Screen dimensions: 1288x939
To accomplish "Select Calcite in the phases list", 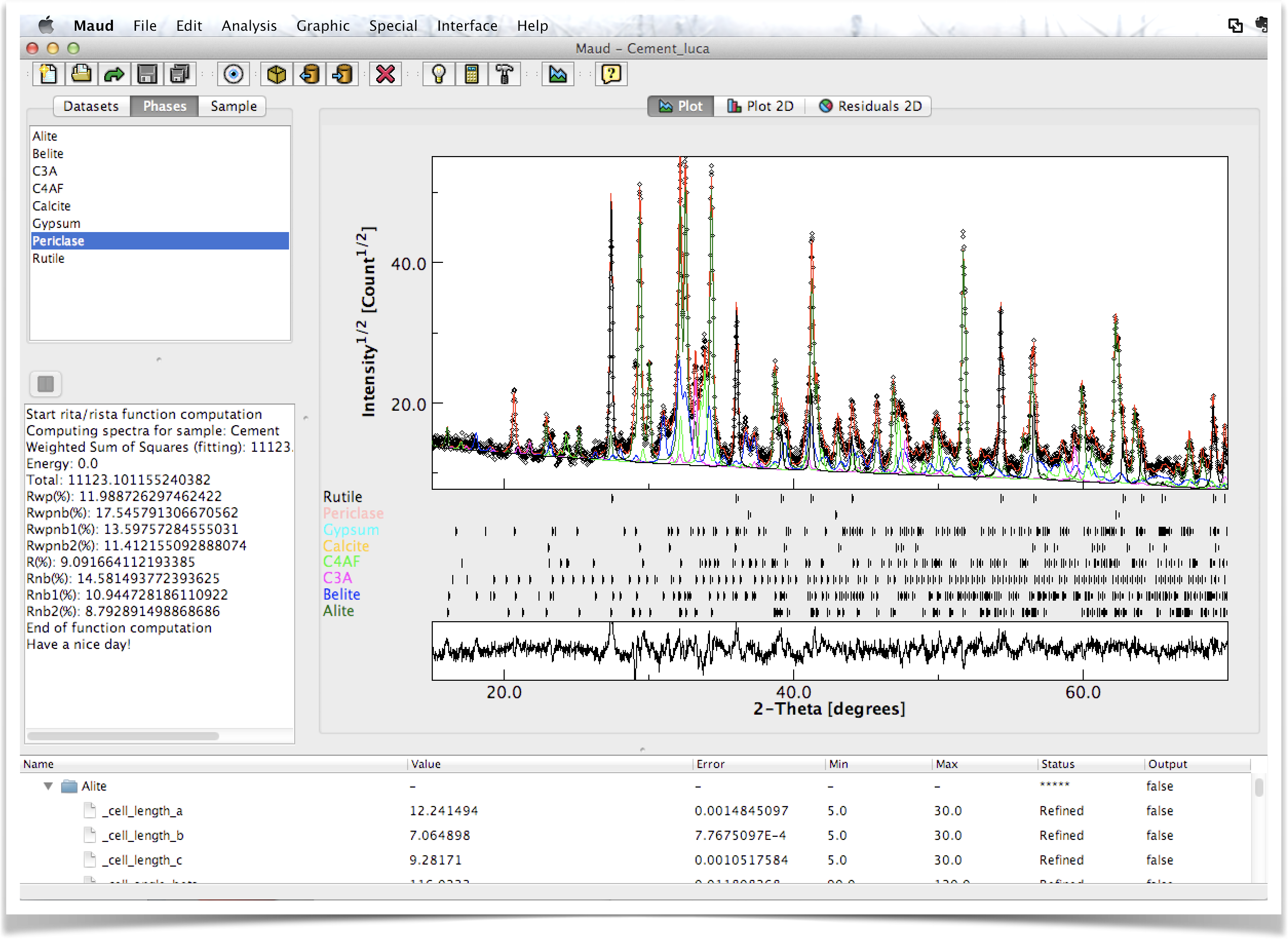I will pyautogui.click(x=159, y=206).
